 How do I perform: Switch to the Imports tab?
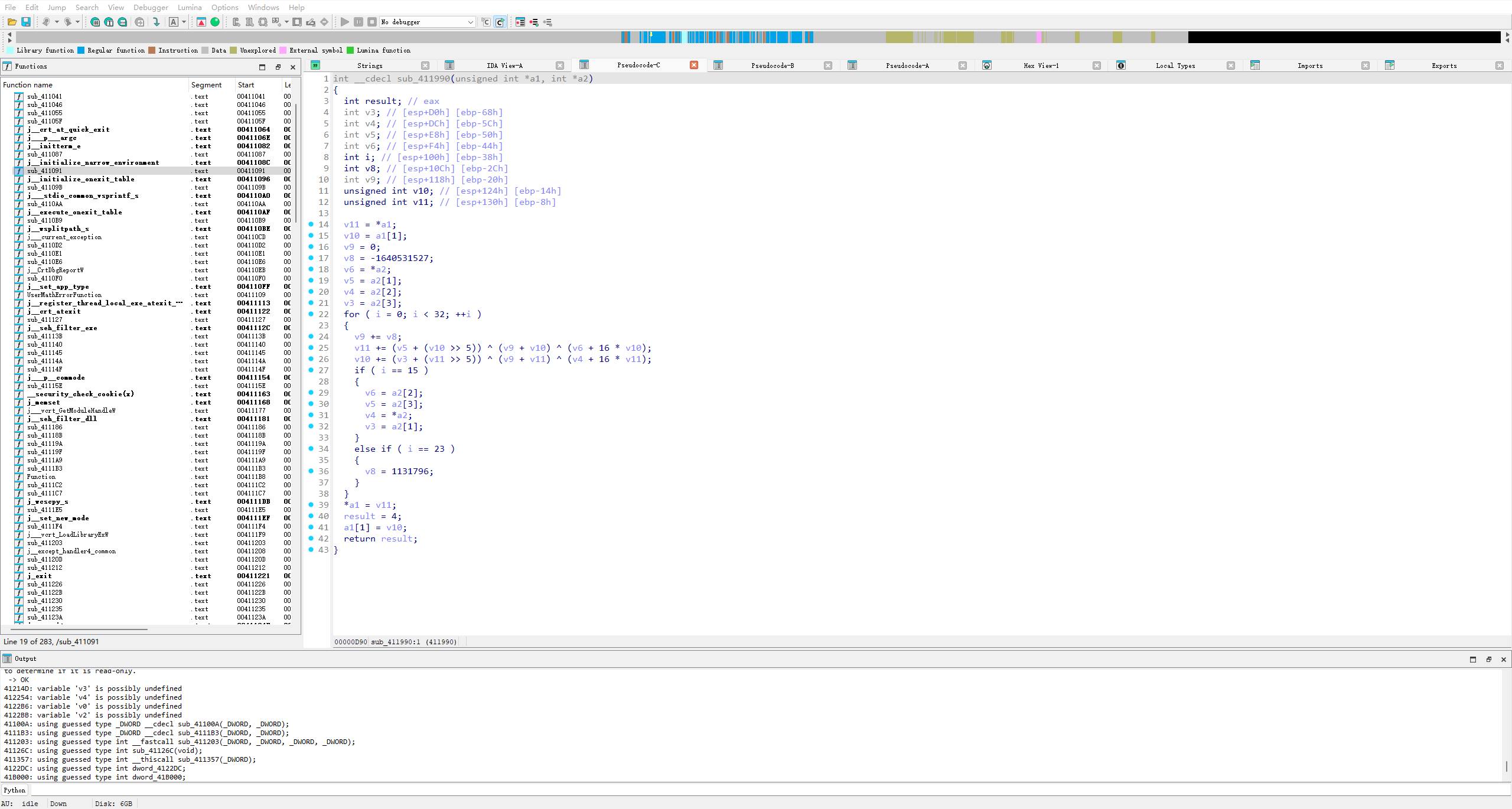(x=1310, y=66)
